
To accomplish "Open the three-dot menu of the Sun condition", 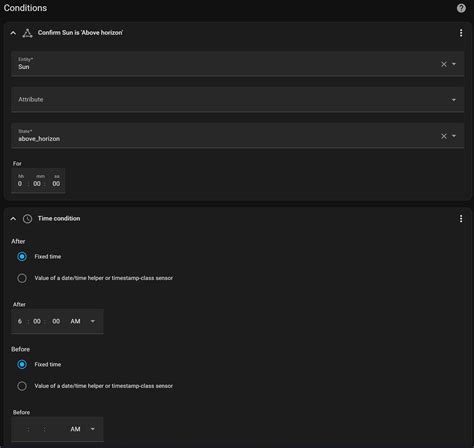I will click(461, 33).
